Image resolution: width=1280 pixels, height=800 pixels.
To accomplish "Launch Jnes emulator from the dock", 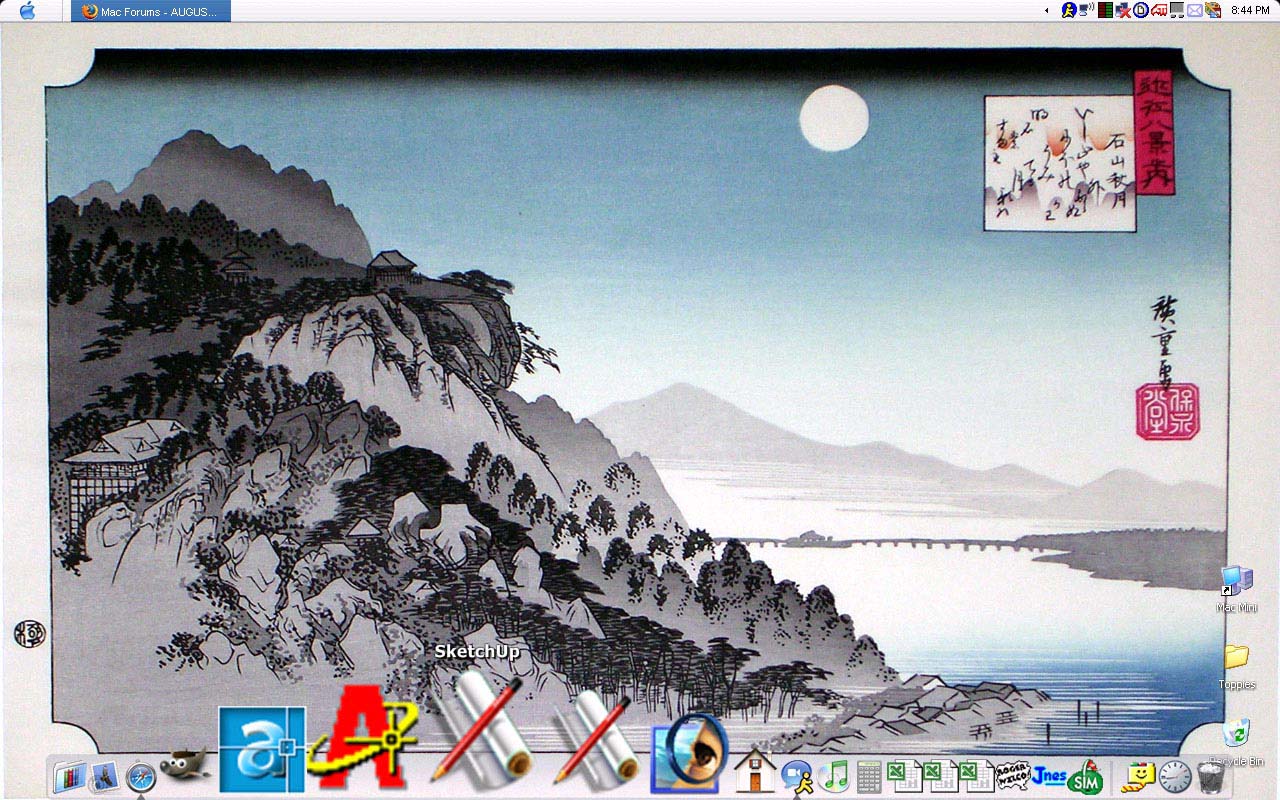I will [x=1048, y=776].
